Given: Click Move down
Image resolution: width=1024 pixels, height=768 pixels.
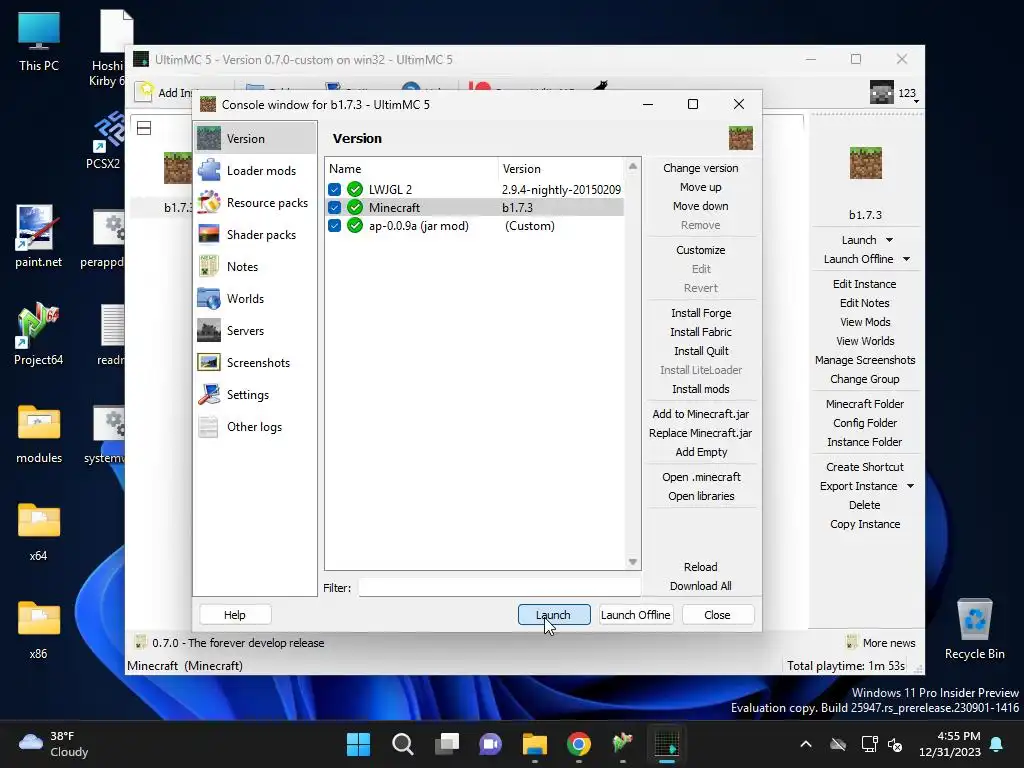Looking at the screenshot, I should click(701, 206).
